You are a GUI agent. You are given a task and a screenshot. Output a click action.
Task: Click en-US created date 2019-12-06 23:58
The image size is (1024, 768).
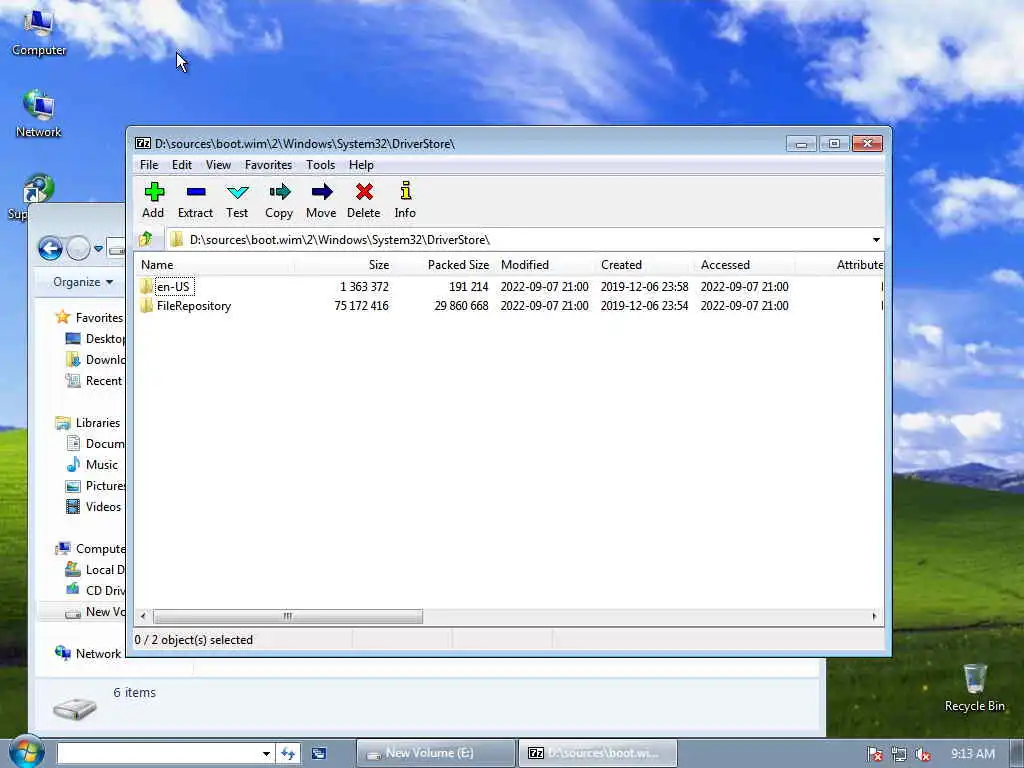(645, 287)
